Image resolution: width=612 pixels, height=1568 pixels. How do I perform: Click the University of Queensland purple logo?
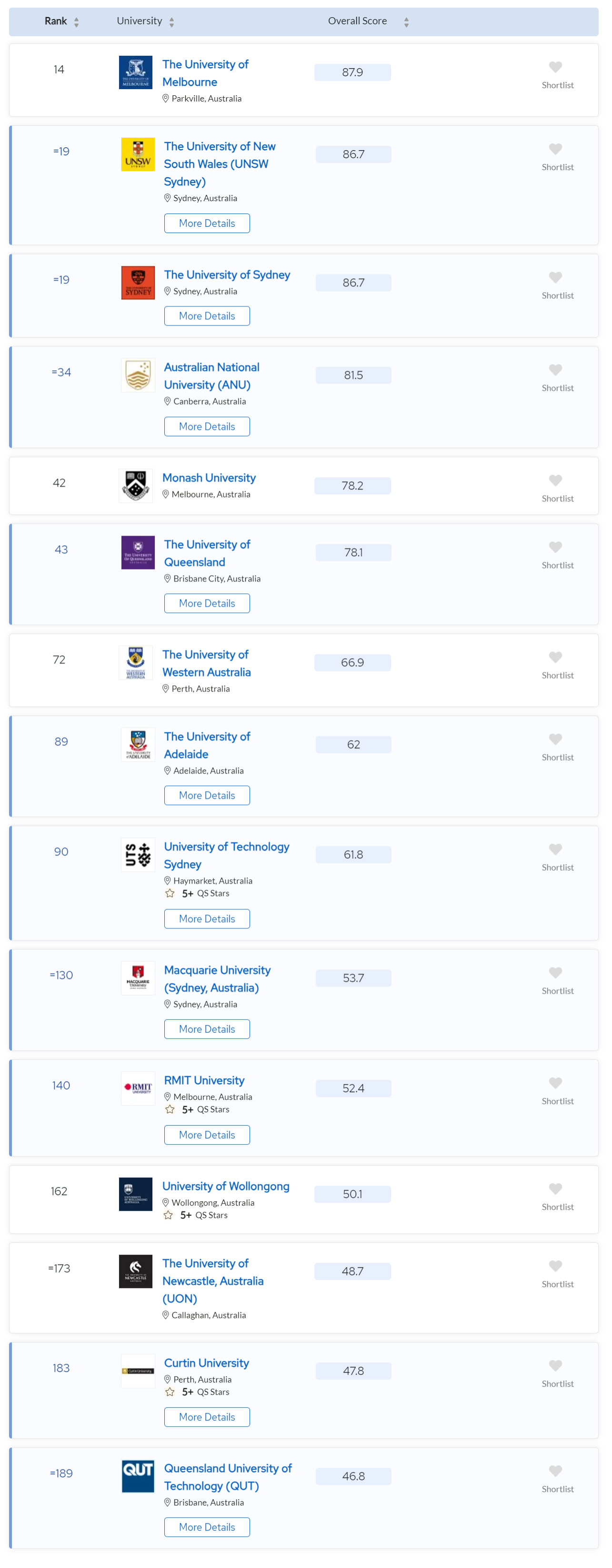(x=138, y=552)
